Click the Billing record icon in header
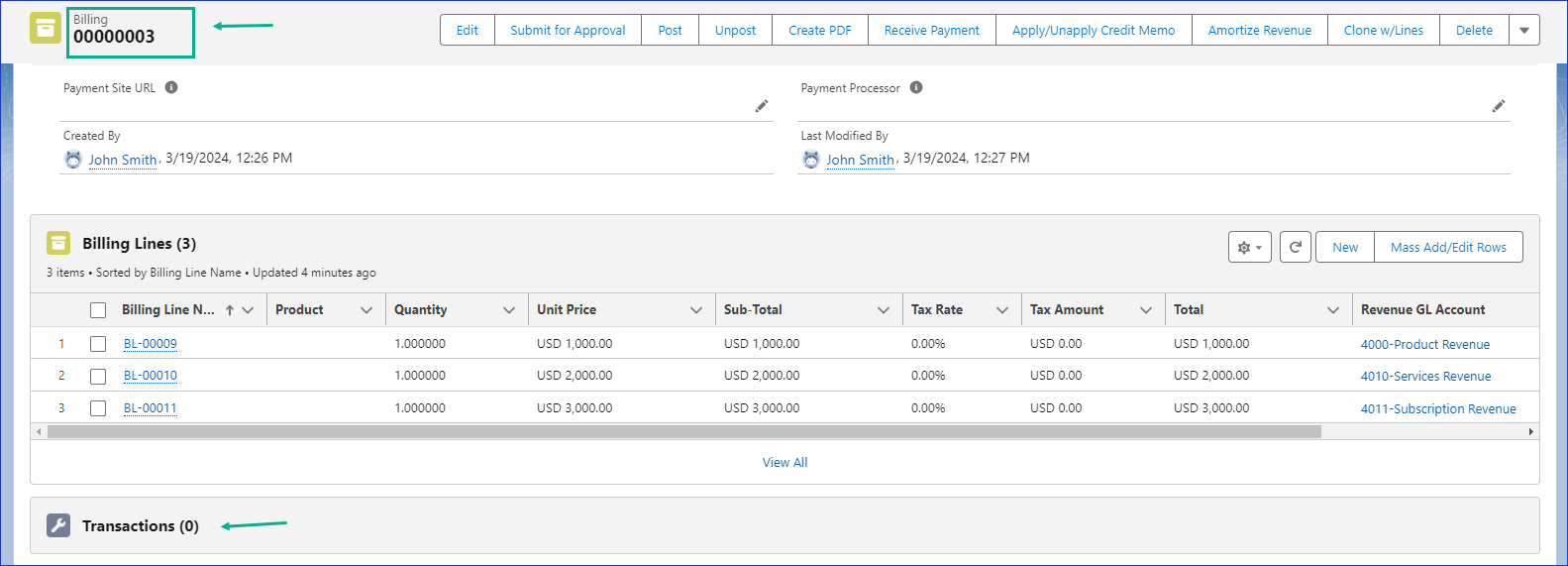The height and width of the screenshot is (566, 1568). (x=46, y=29)
